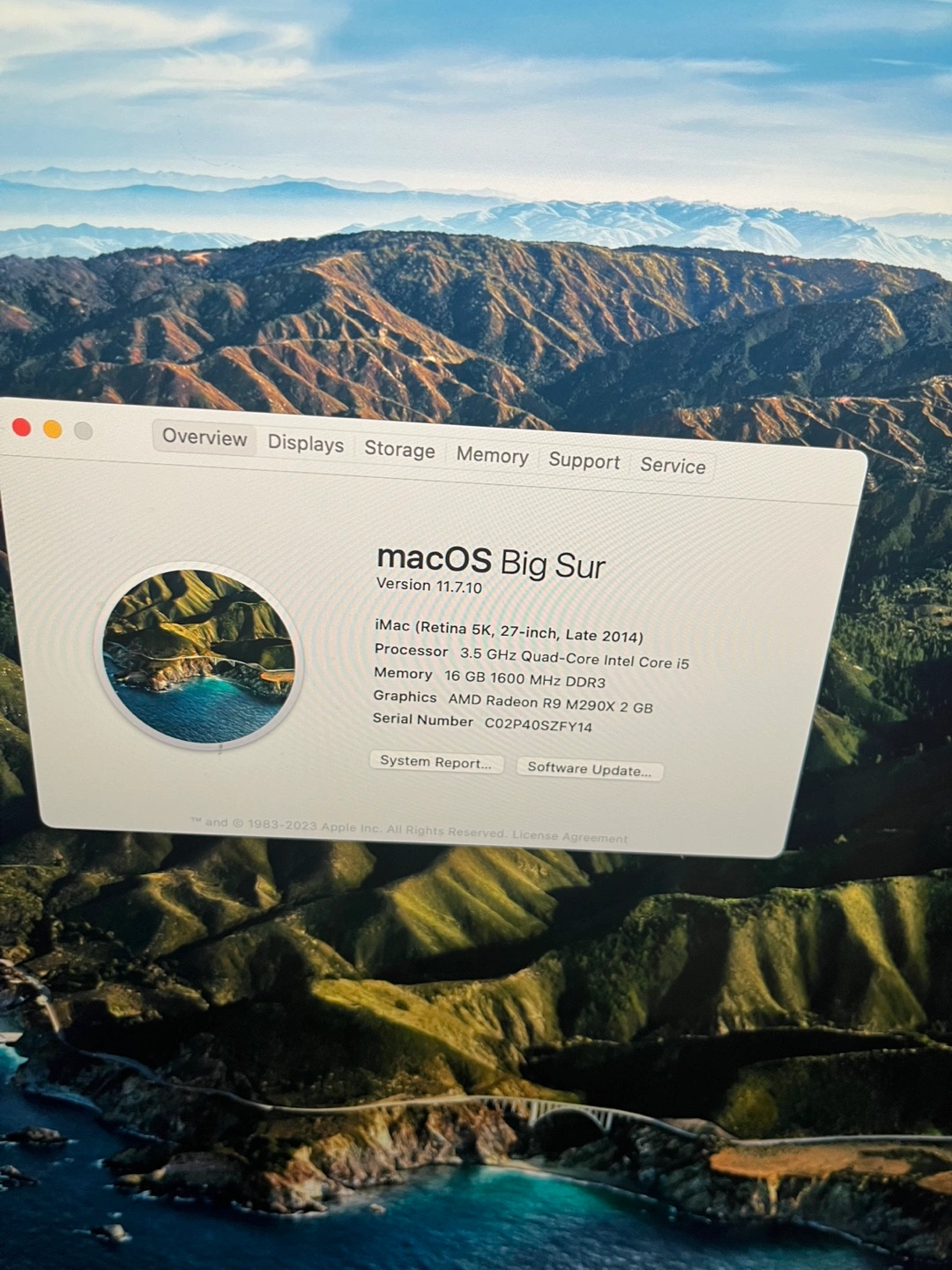
Task: Switch to the Displays tab
Action: (x=306, y=444)
